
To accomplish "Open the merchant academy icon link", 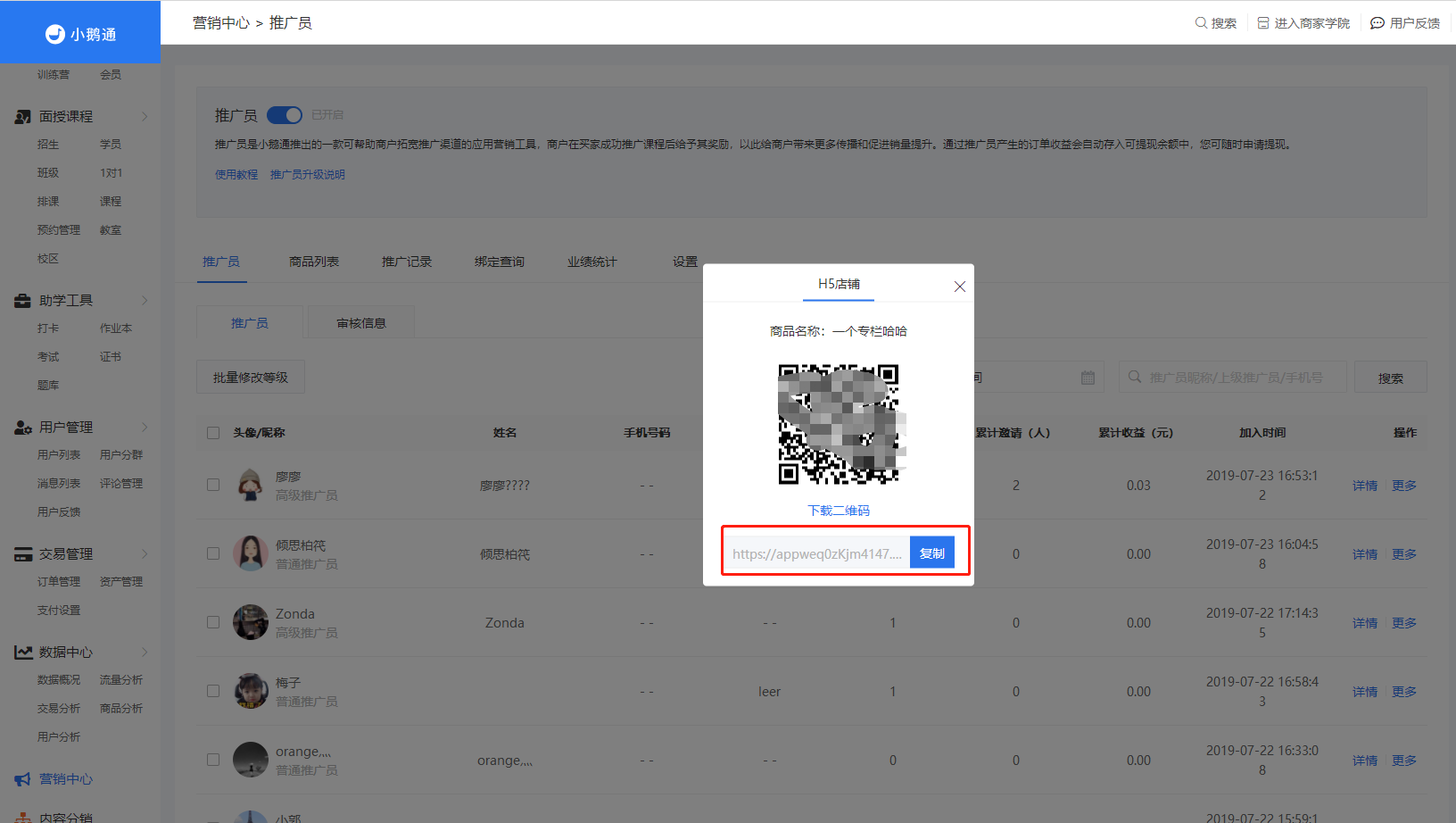I will tap(1263, 22).
